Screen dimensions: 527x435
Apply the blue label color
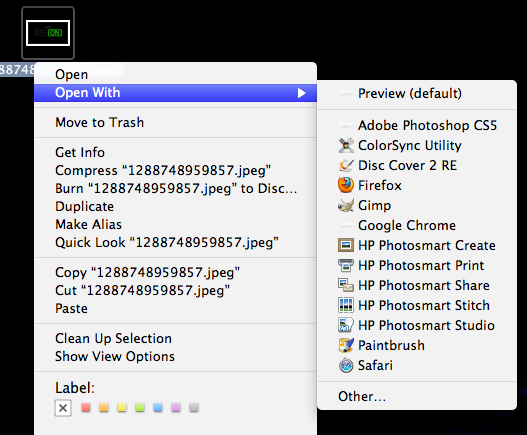pyautogui.click(x=158, y=408)
